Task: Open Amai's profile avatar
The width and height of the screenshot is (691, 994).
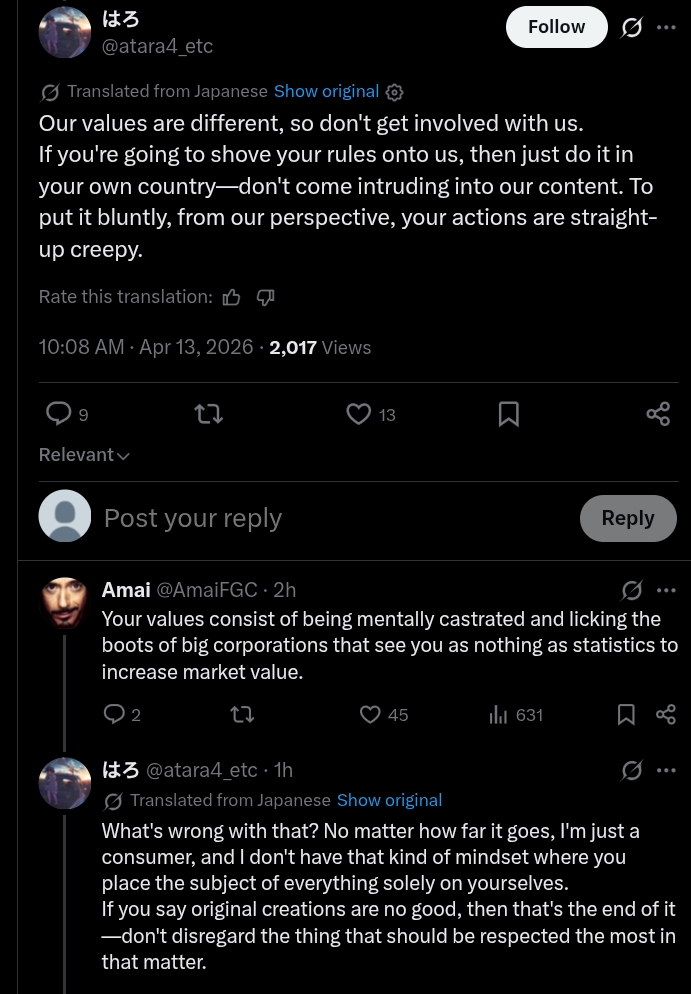Action: [x=65, y=603]
